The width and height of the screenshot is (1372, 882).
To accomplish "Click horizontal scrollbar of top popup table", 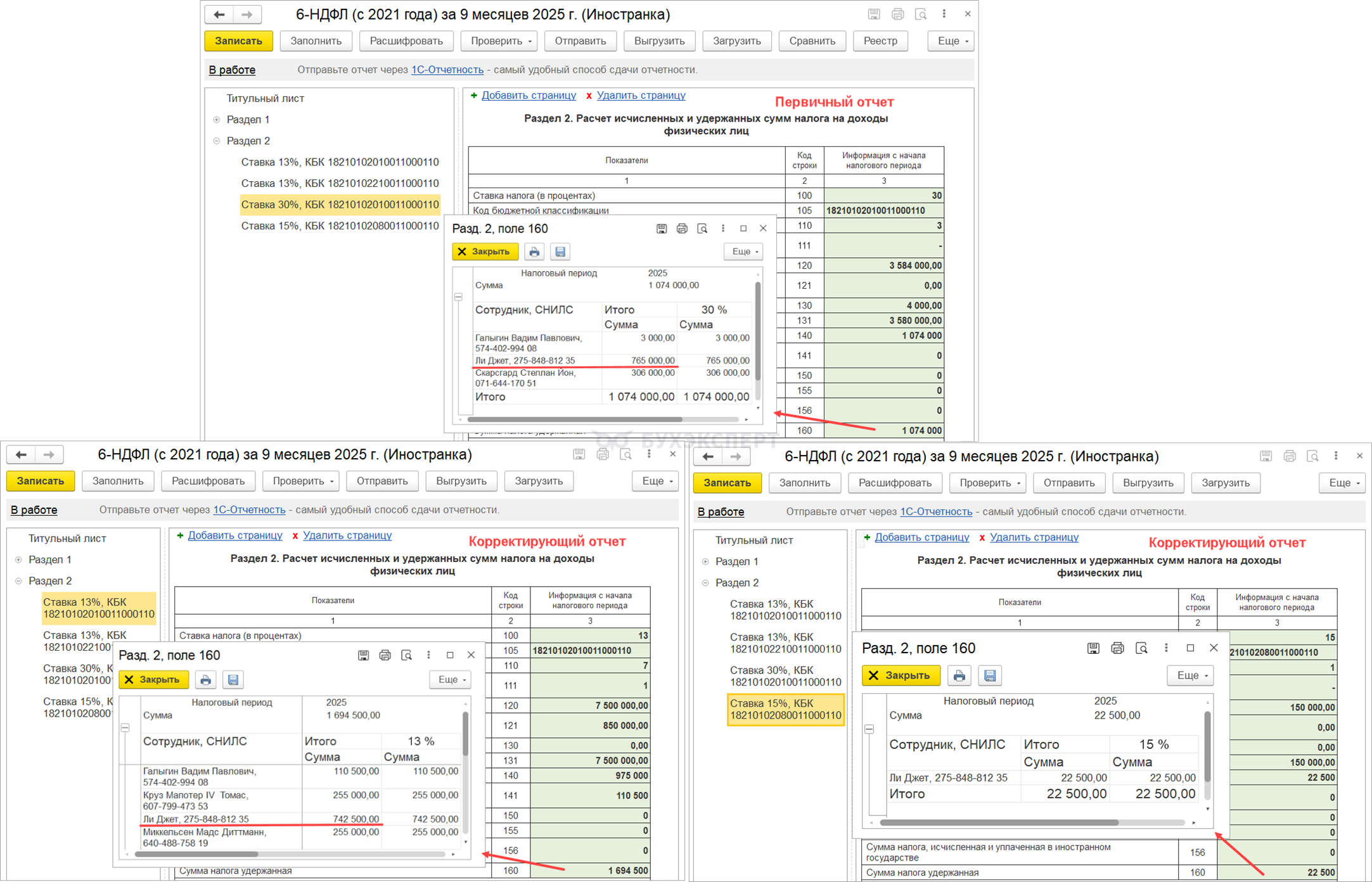I will (x=574, y=419).
